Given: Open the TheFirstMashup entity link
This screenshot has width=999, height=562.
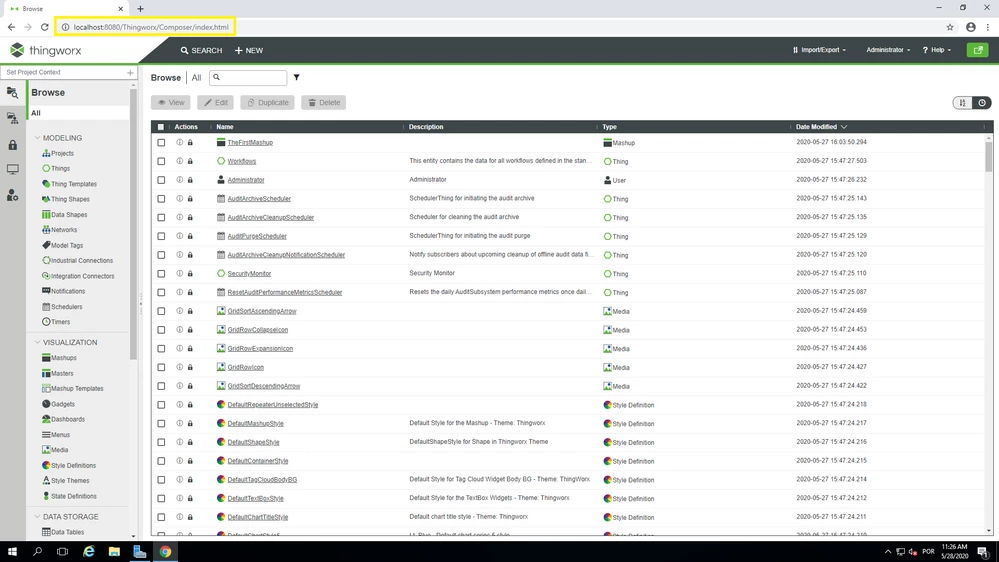Looking at the screenshot, I should [250, 143].
